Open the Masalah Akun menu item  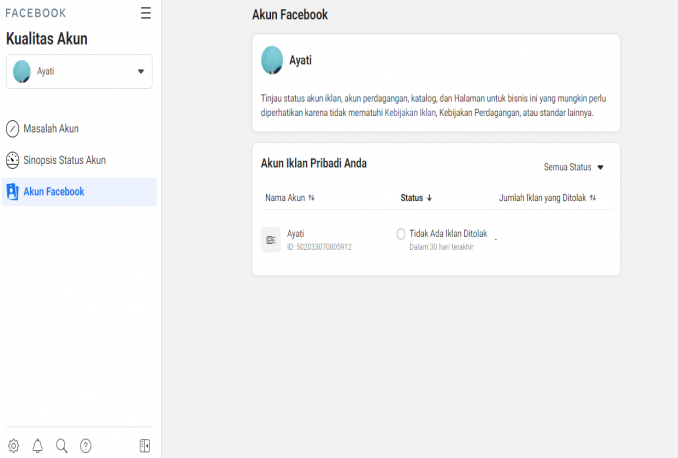click(x=50, y=129)
